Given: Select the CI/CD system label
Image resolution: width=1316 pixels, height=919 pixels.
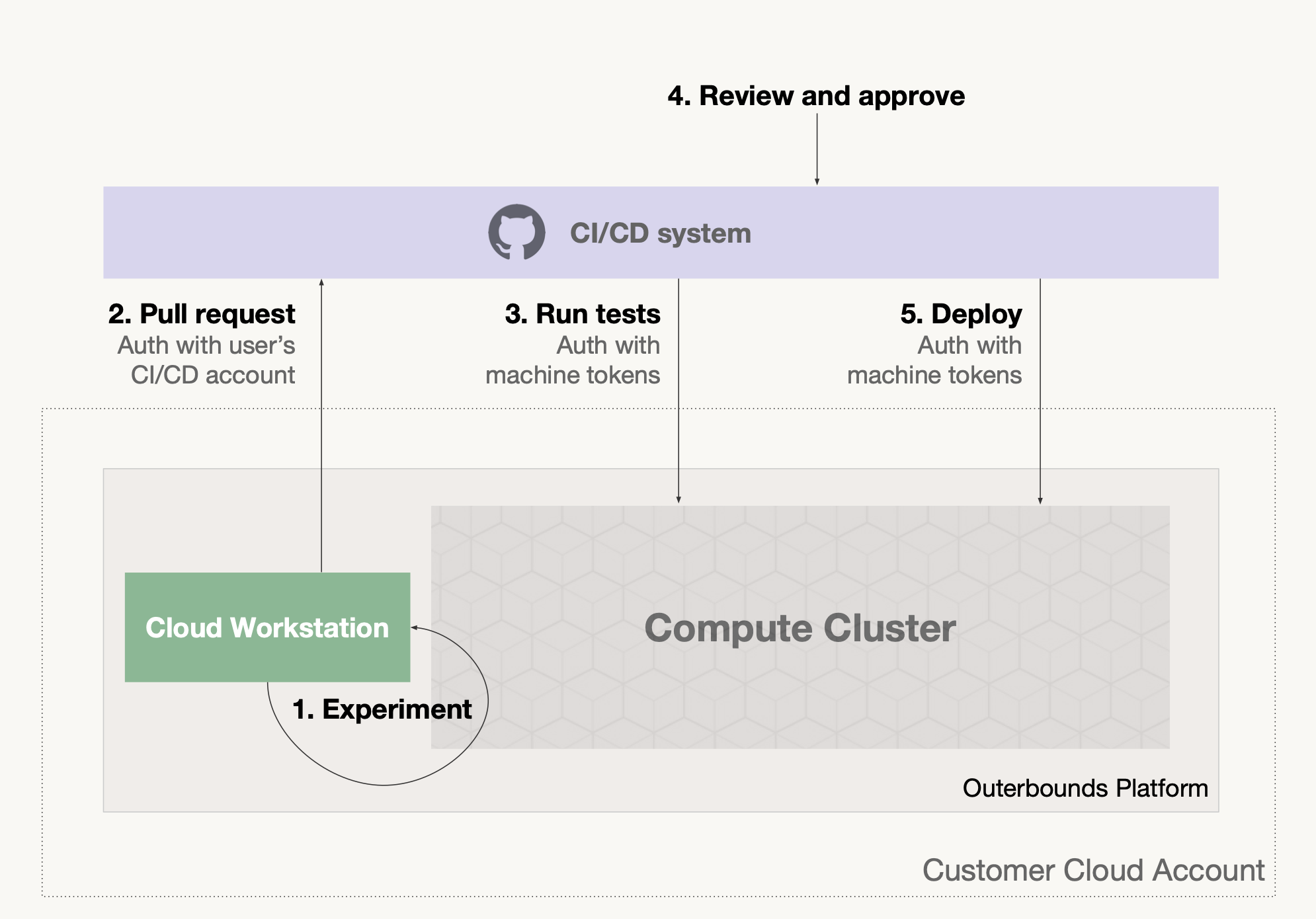Looking at the screenshot, I should point(661,233).
